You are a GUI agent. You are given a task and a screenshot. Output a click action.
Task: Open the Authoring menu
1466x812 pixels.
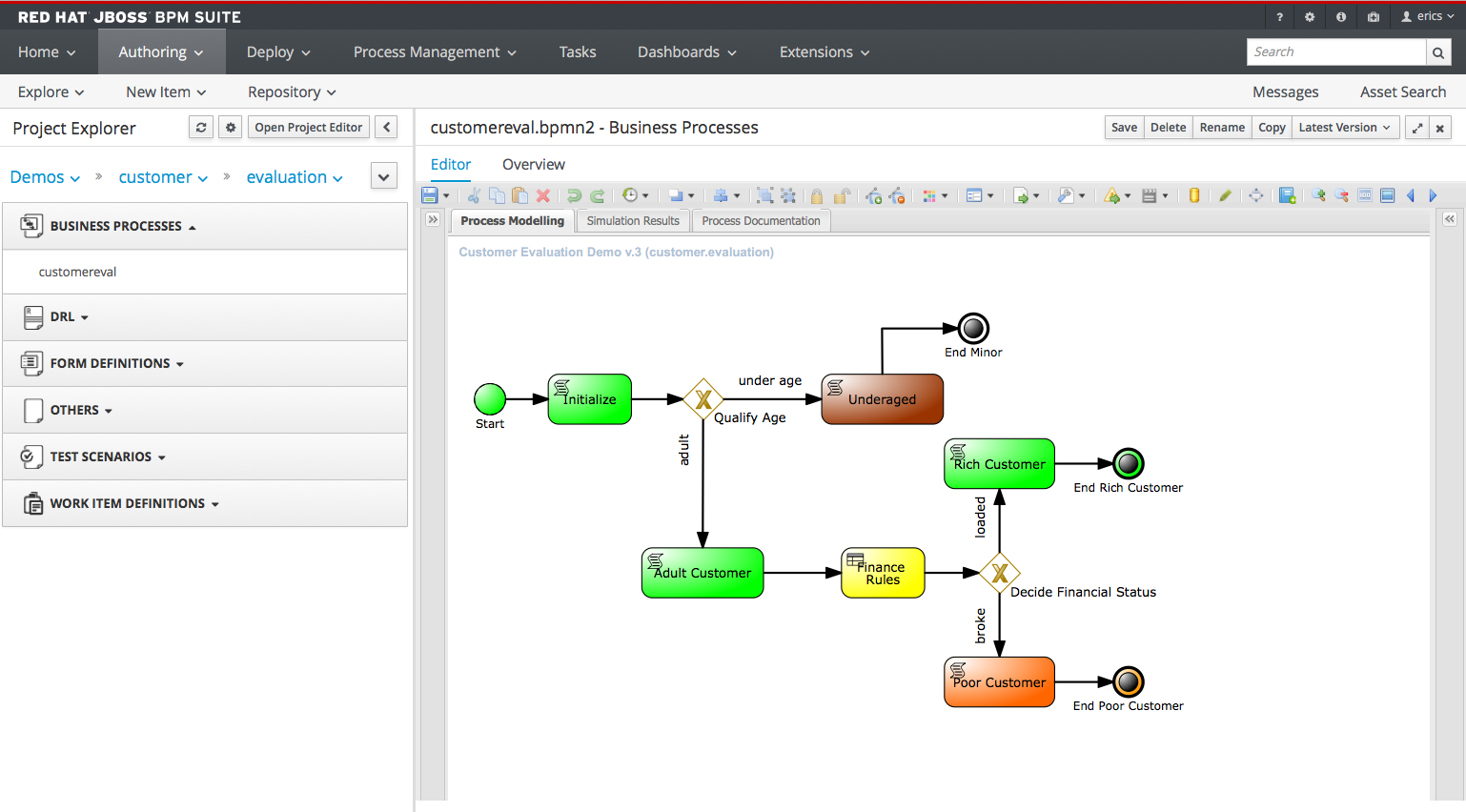click(x=161, y=51)
